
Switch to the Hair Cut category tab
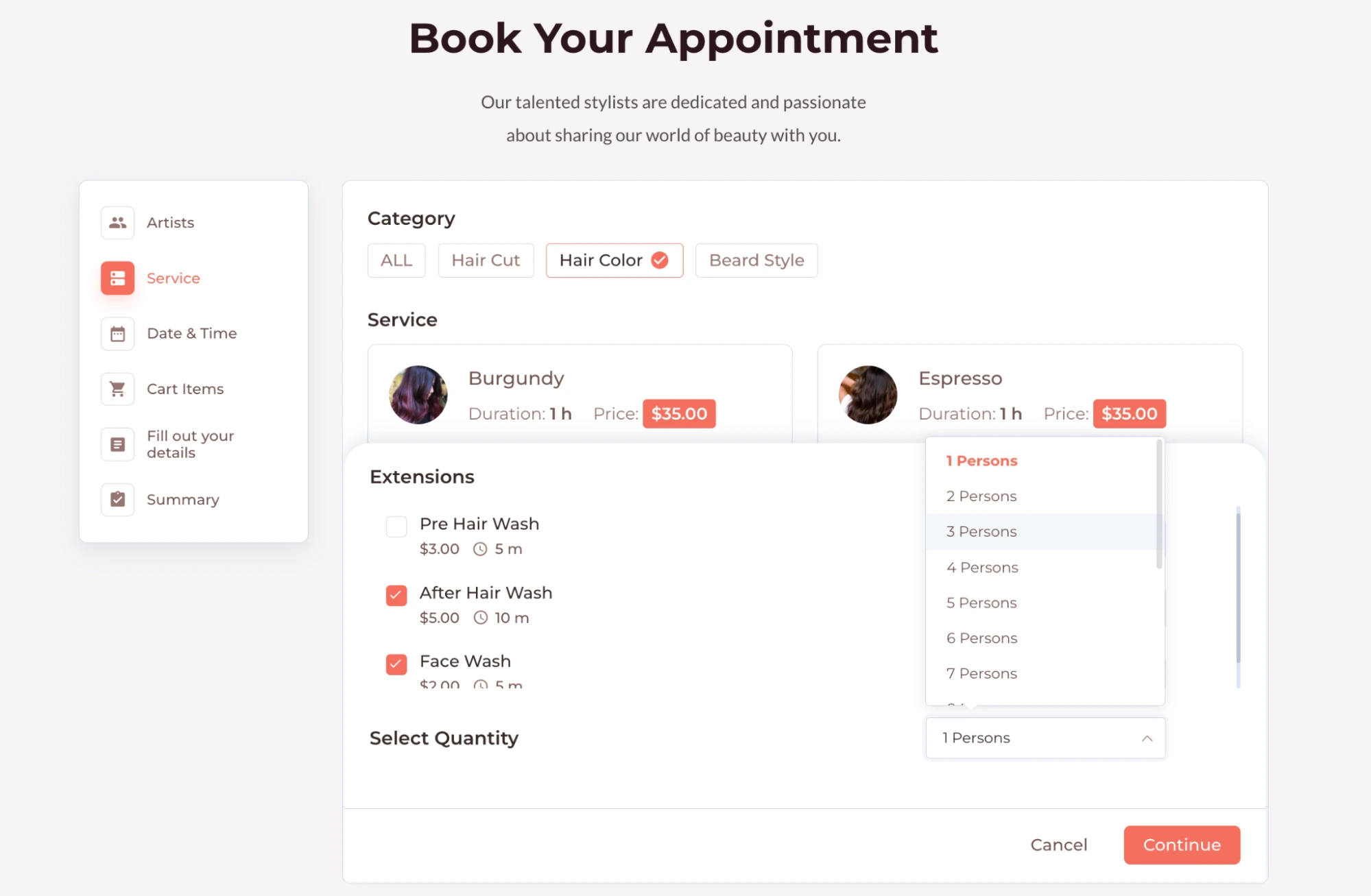[485, 260]
